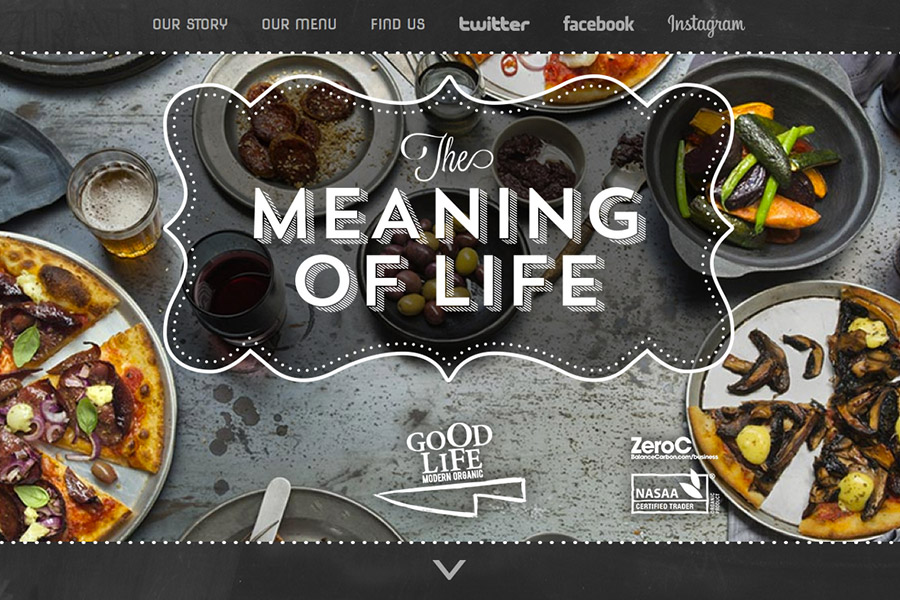Open the Our Story page
The height and width of the screenshot is (600, 900).
(x=190, y=24)
